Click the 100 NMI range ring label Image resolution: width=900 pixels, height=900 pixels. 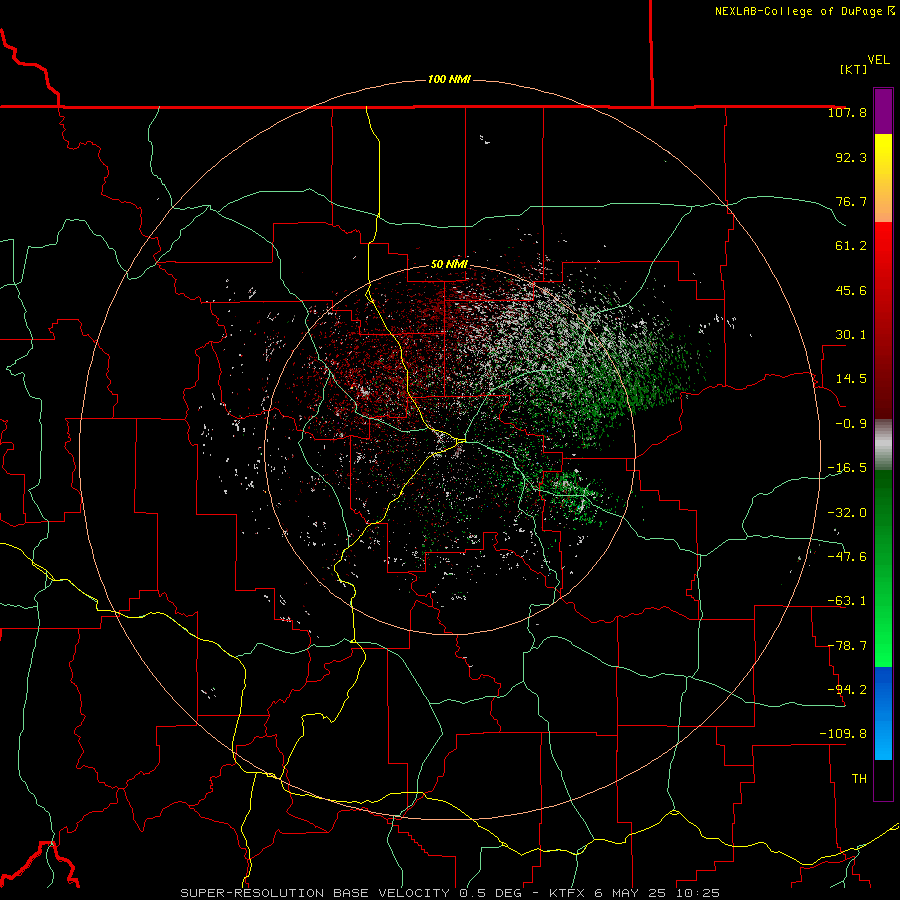[x=449, y=79]
